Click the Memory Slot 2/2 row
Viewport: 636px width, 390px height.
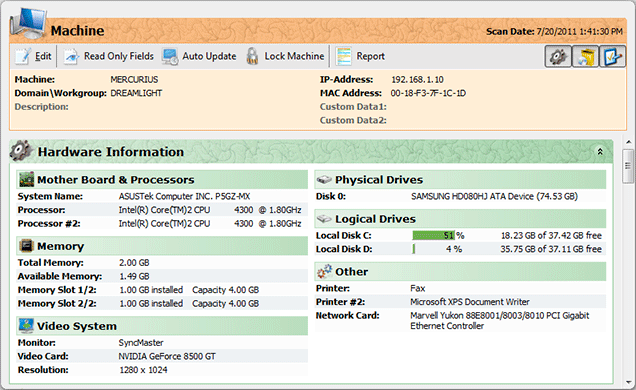tap(162, 304)
